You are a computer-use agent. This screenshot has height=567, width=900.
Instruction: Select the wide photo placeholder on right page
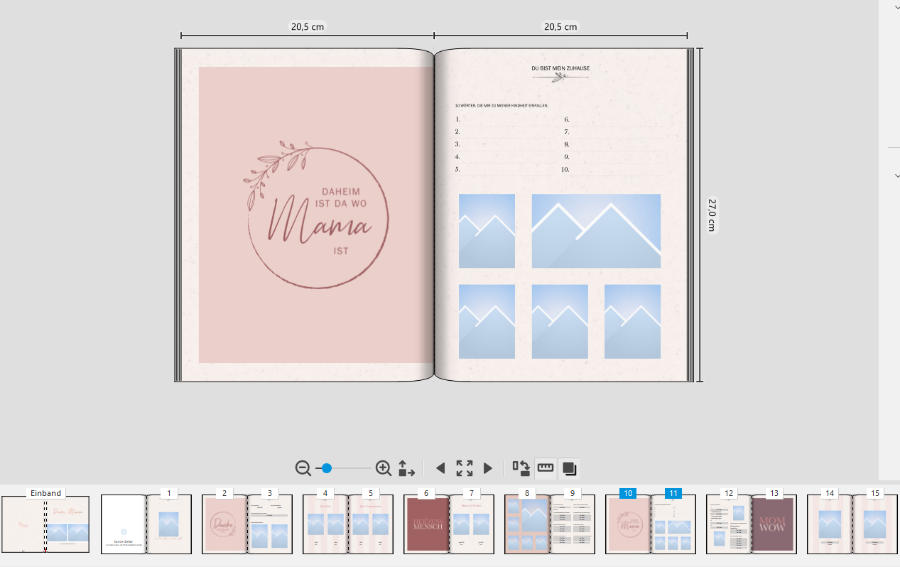(x=596, y=231)
